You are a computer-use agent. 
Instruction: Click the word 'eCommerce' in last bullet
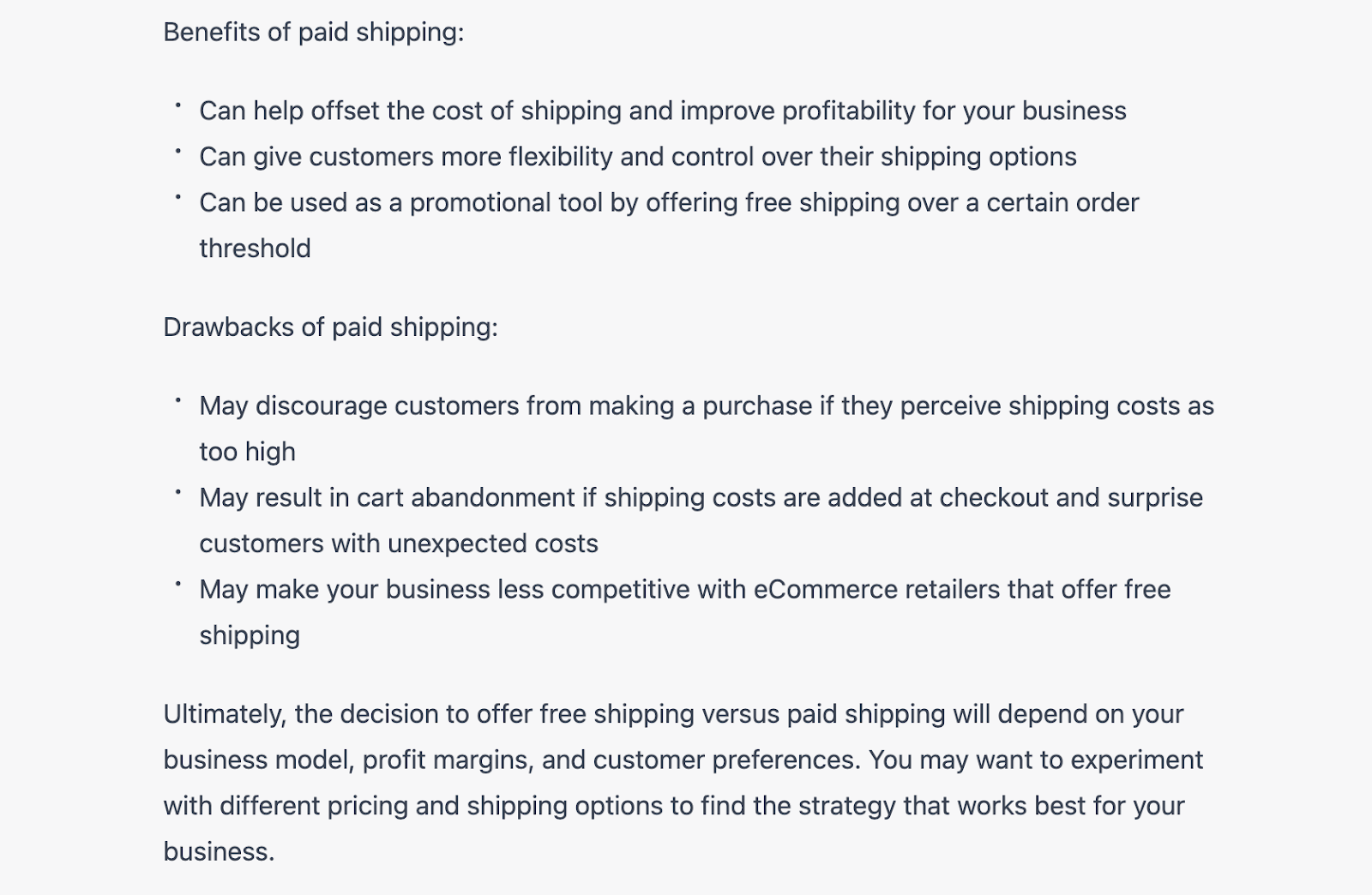point(826,590)
